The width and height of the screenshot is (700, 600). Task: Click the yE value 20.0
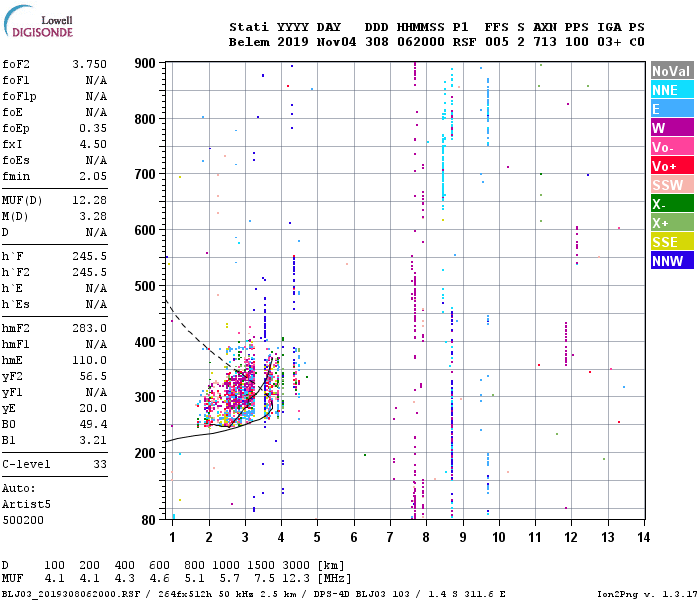pyautogui.click(x=93, y=408)
